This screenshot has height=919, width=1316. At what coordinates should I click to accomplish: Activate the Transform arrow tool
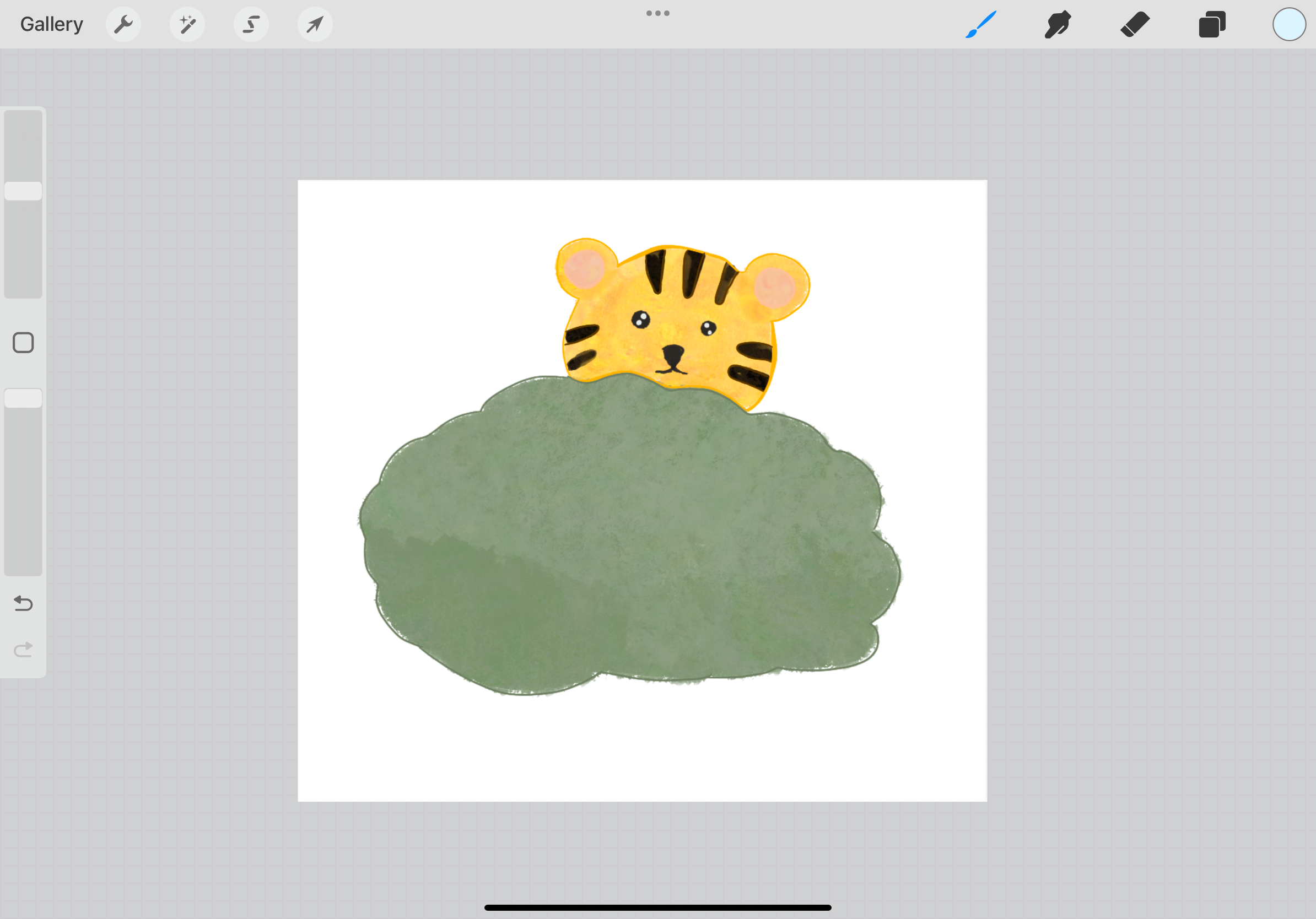315,24
